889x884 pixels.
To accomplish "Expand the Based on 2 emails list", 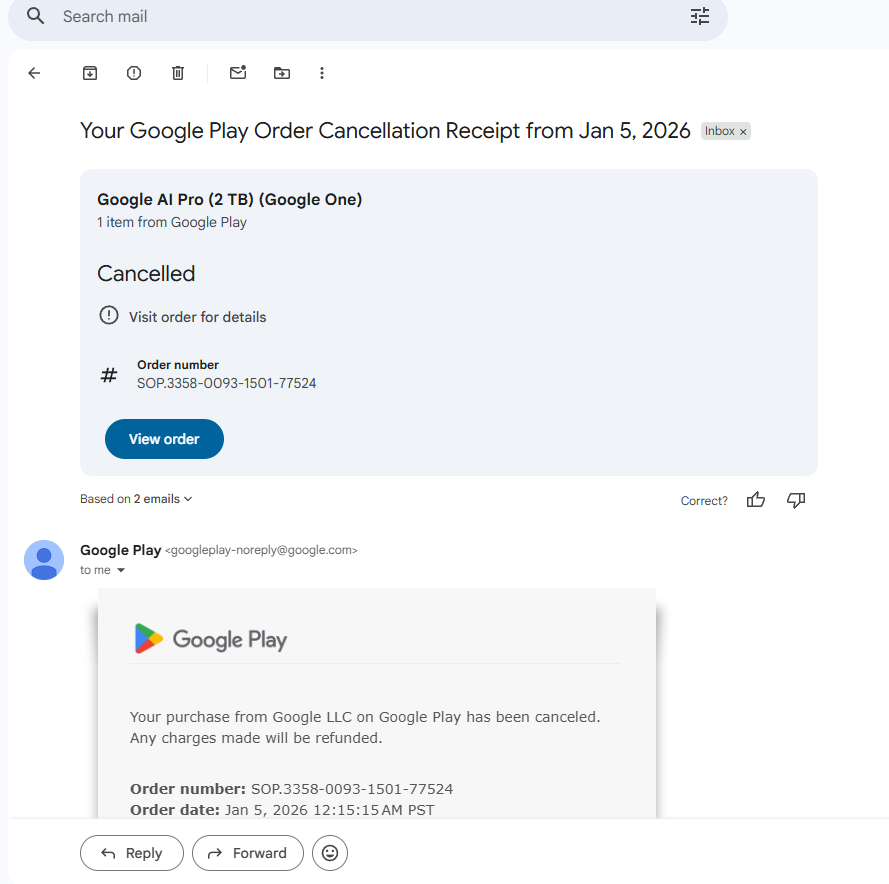I will point(136,499).
